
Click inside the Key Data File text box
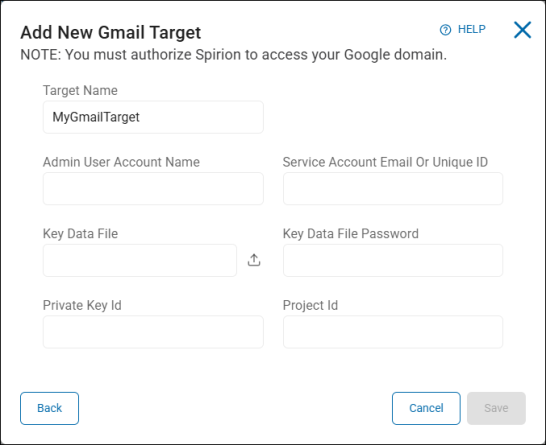[140, 260]
